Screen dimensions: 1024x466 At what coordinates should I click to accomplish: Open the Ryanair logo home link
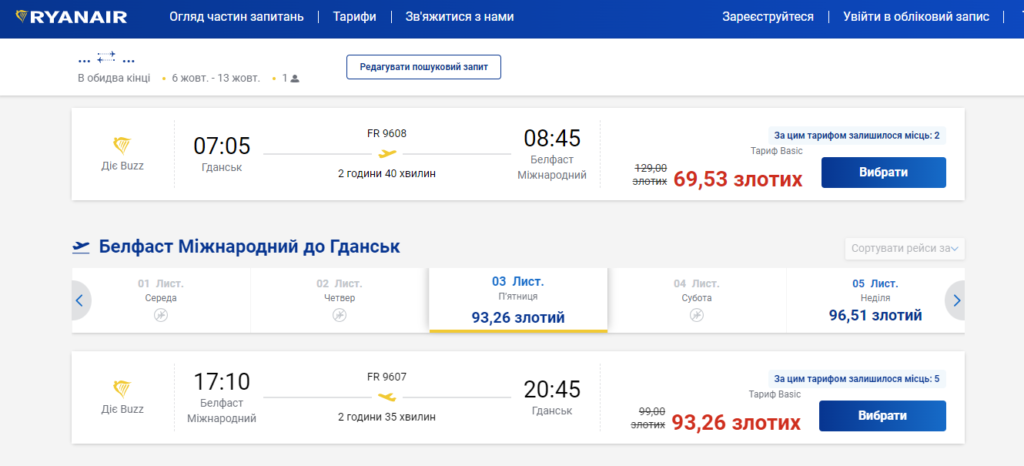(71, 17)
